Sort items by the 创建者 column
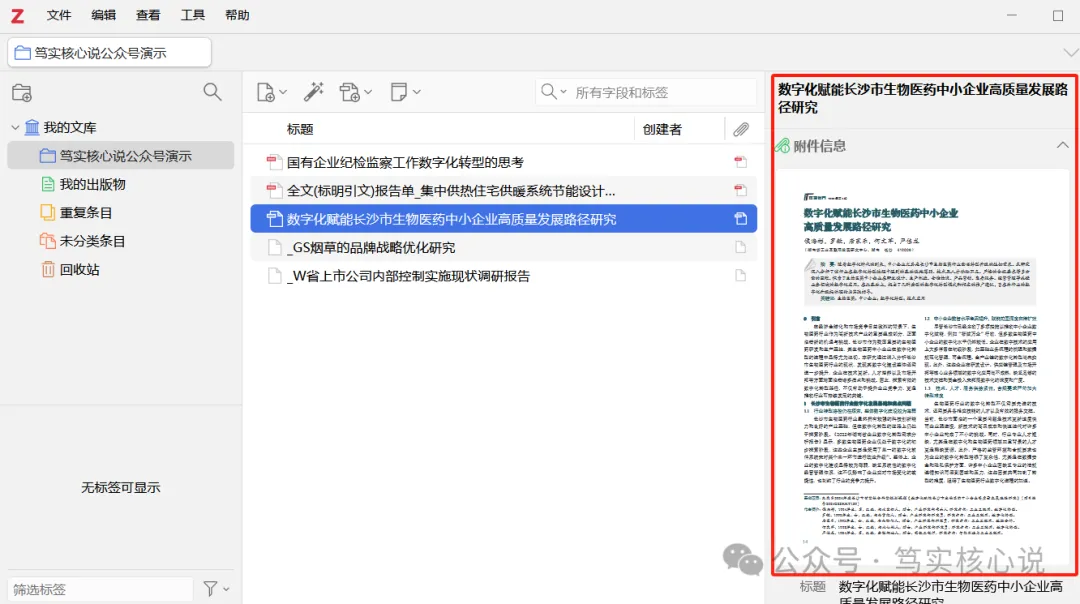The image size is (1080, 604). [662, 129]
